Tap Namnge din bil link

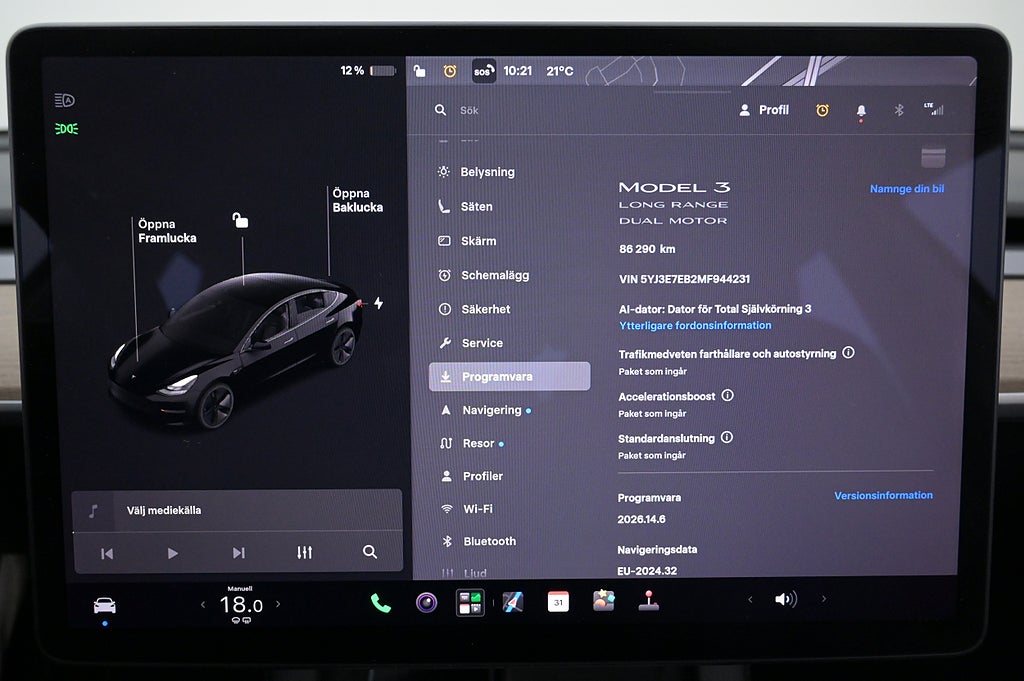pos(907,189)
